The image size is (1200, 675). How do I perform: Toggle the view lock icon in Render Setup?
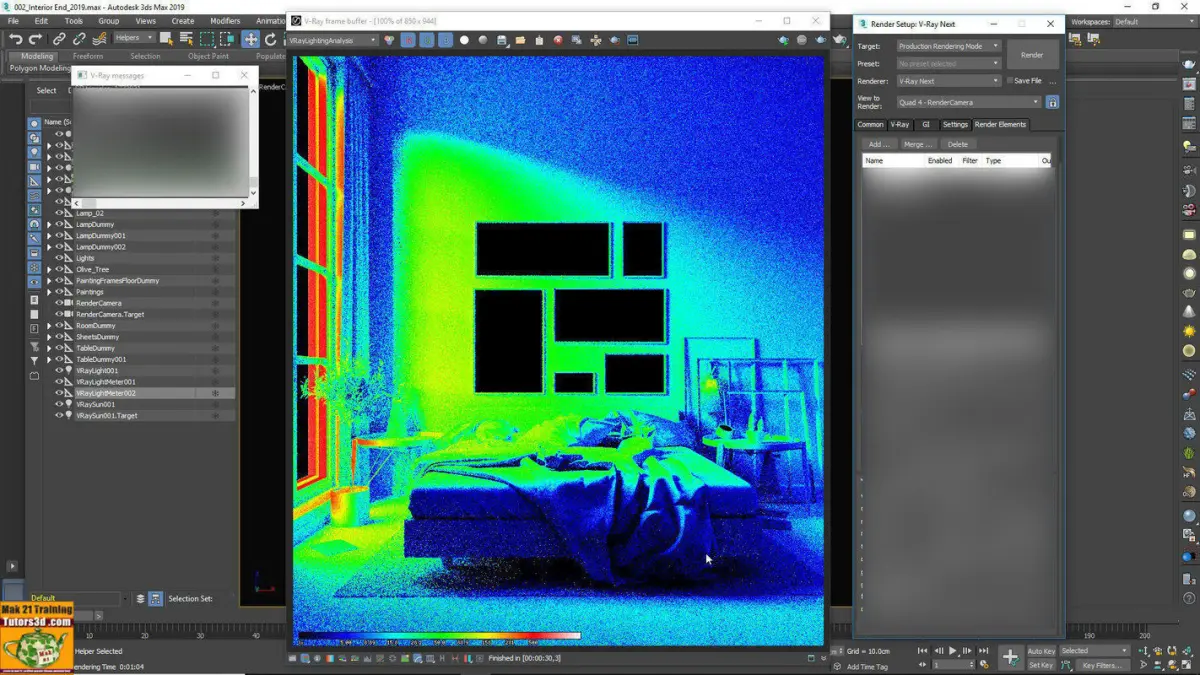(1052, 102)
